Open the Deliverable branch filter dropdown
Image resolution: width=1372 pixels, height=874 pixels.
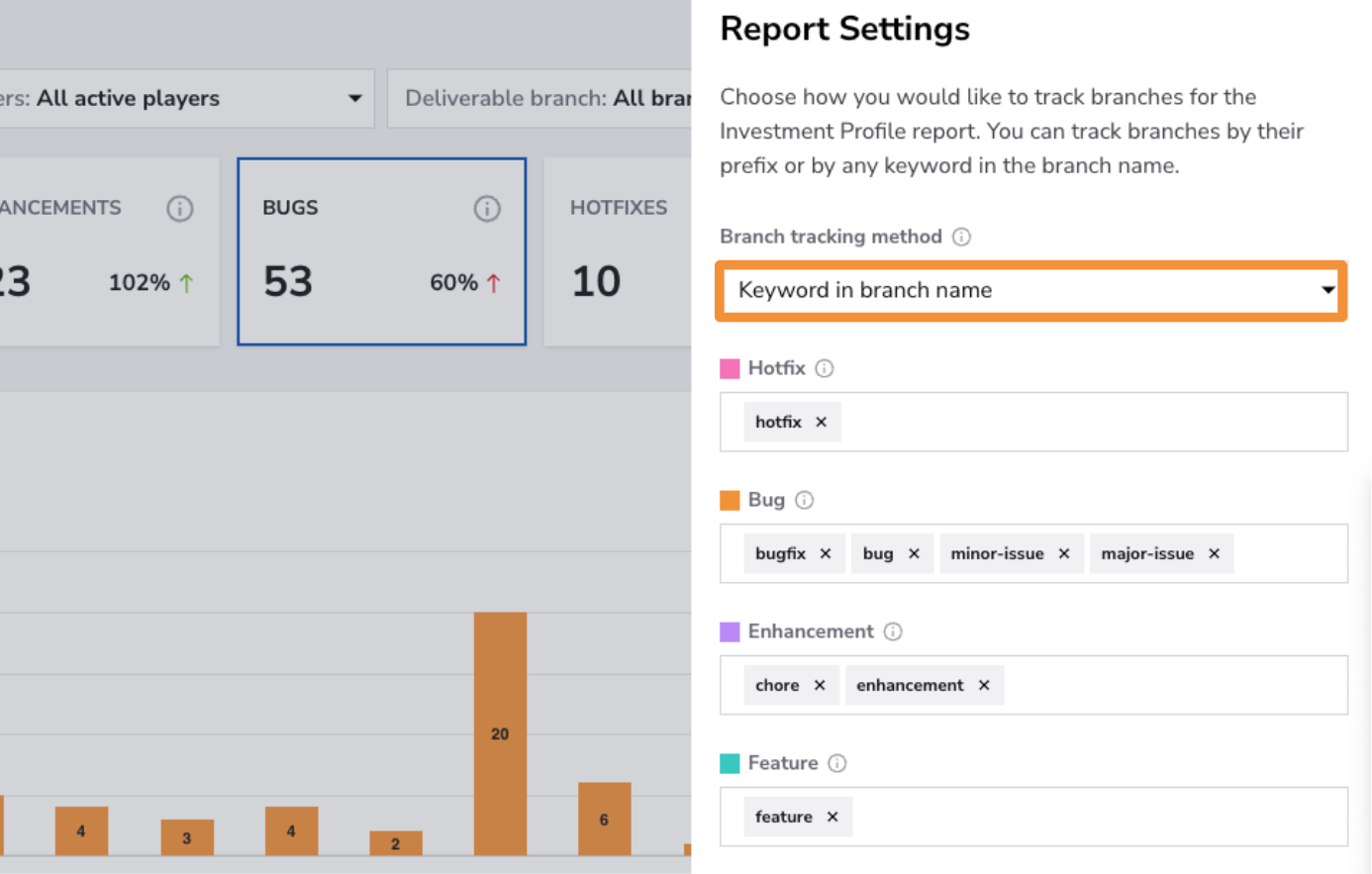539,98
